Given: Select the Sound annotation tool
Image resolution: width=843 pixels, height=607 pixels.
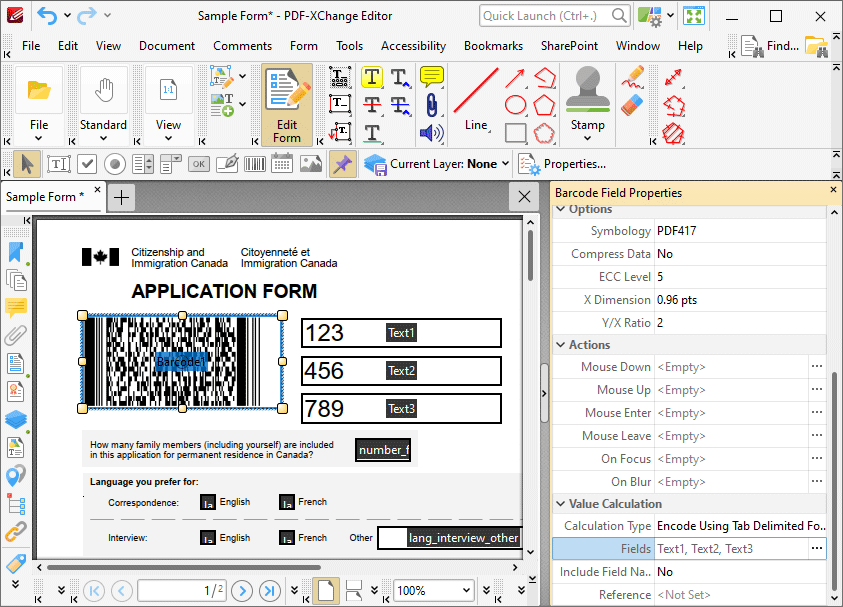Looking at the screenshot, I should pyautogui.click(x=431, y=133).
